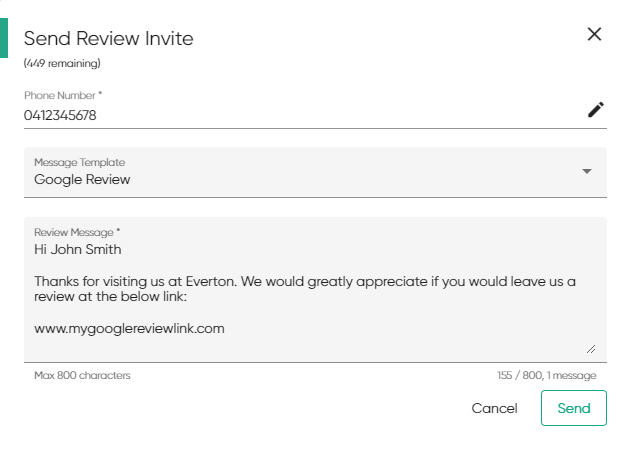Click the Thanks for visiting us paragraph
629x454 pixels.
[305, 289]
